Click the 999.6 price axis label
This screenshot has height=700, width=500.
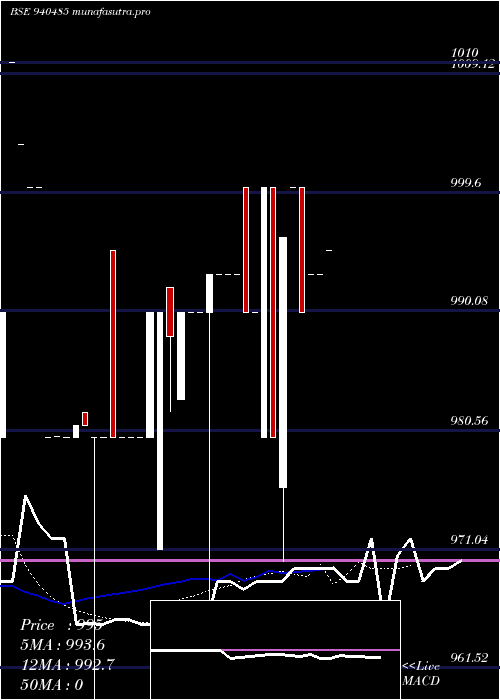pos(466,183)
